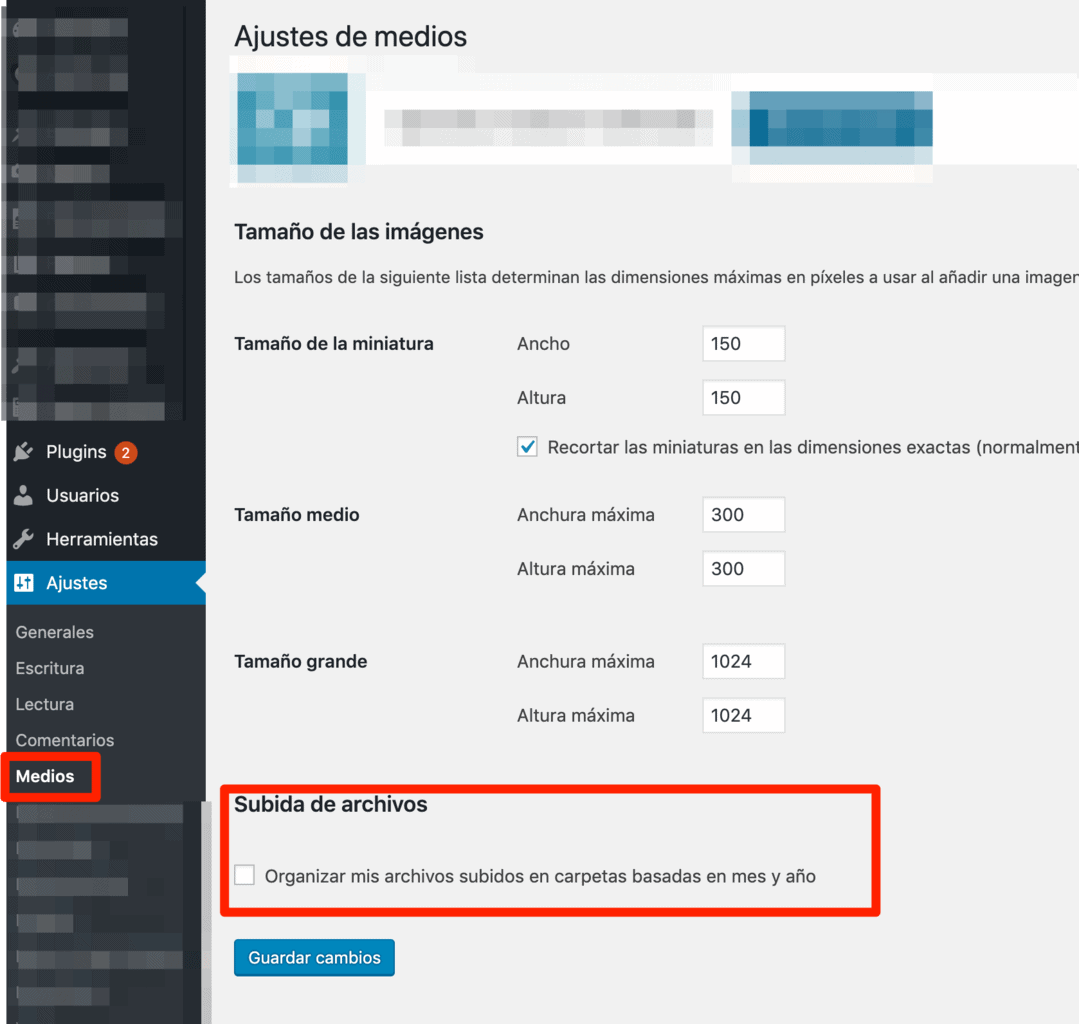
Task: Click the Plugins plug icon
Action: click(23, 452)
